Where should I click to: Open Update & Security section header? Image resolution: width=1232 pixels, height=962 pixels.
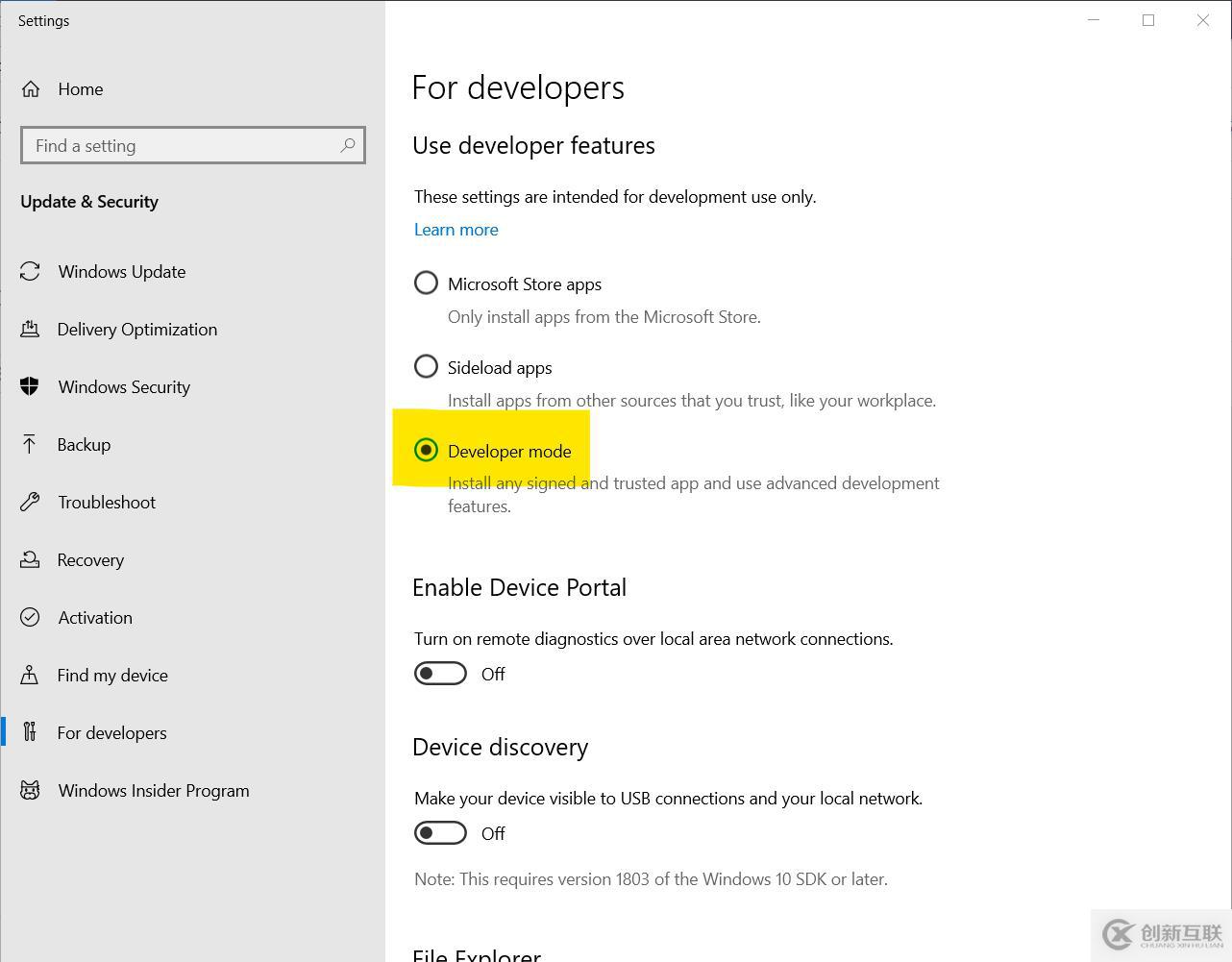[89, 201]
